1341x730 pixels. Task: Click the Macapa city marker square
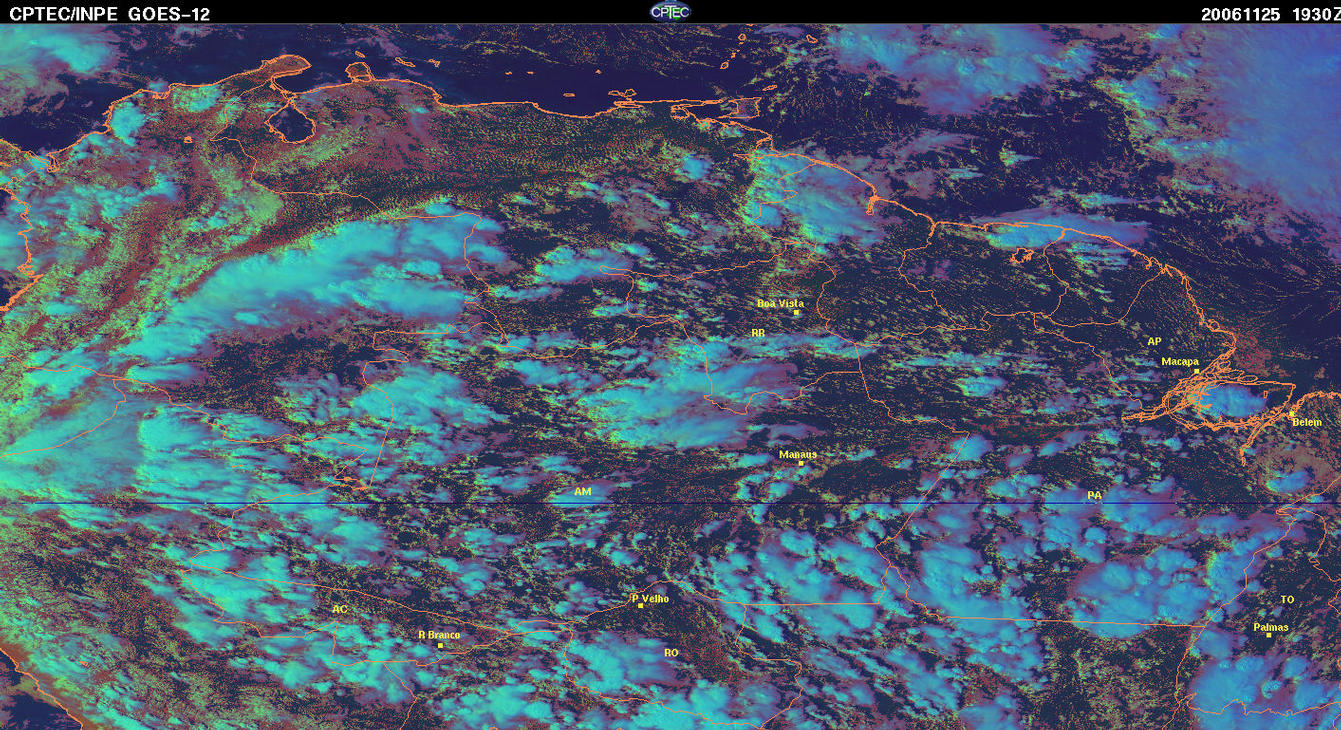[x=1196, y=371]
